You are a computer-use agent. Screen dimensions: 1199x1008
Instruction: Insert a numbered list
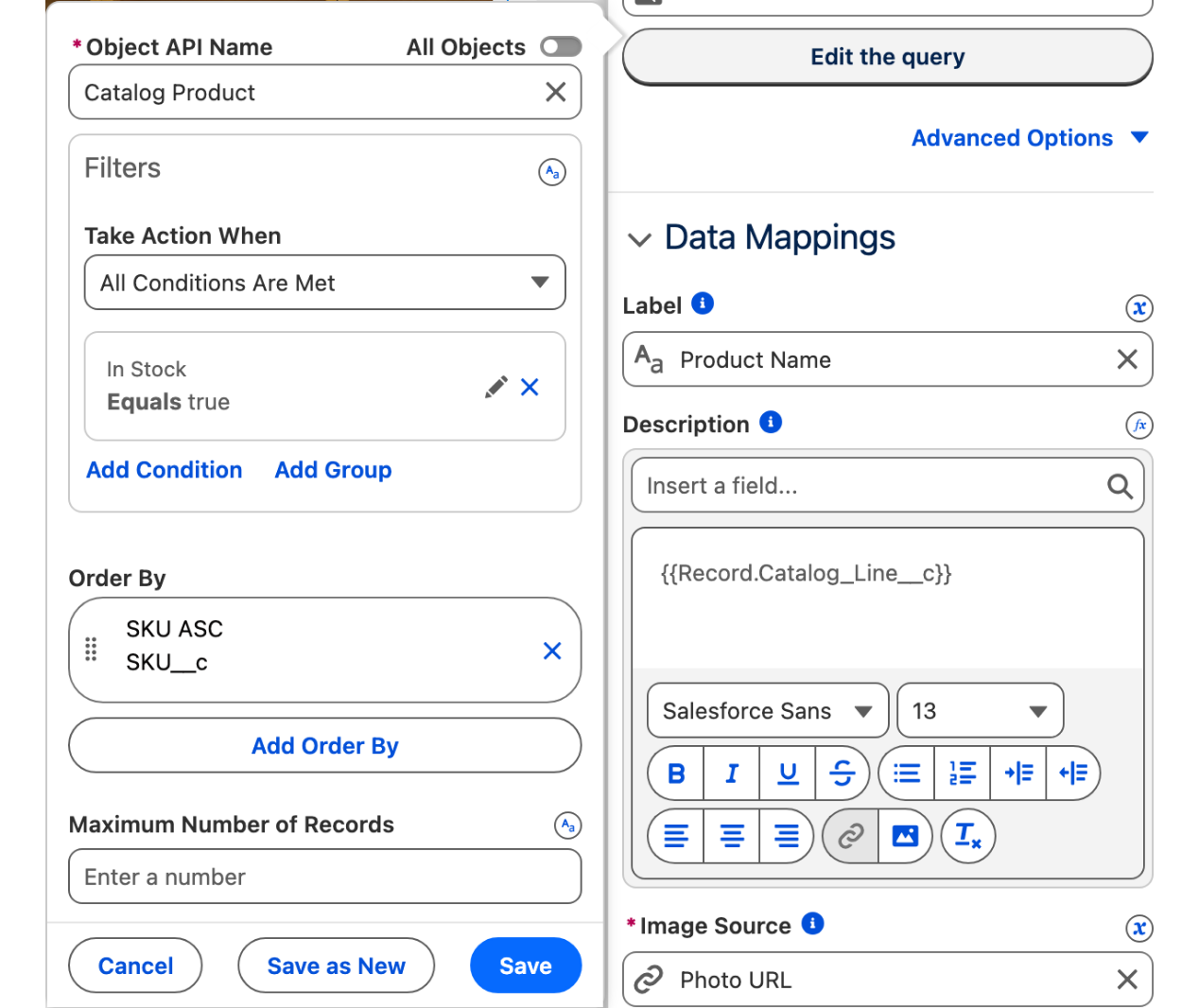[963, 773]
